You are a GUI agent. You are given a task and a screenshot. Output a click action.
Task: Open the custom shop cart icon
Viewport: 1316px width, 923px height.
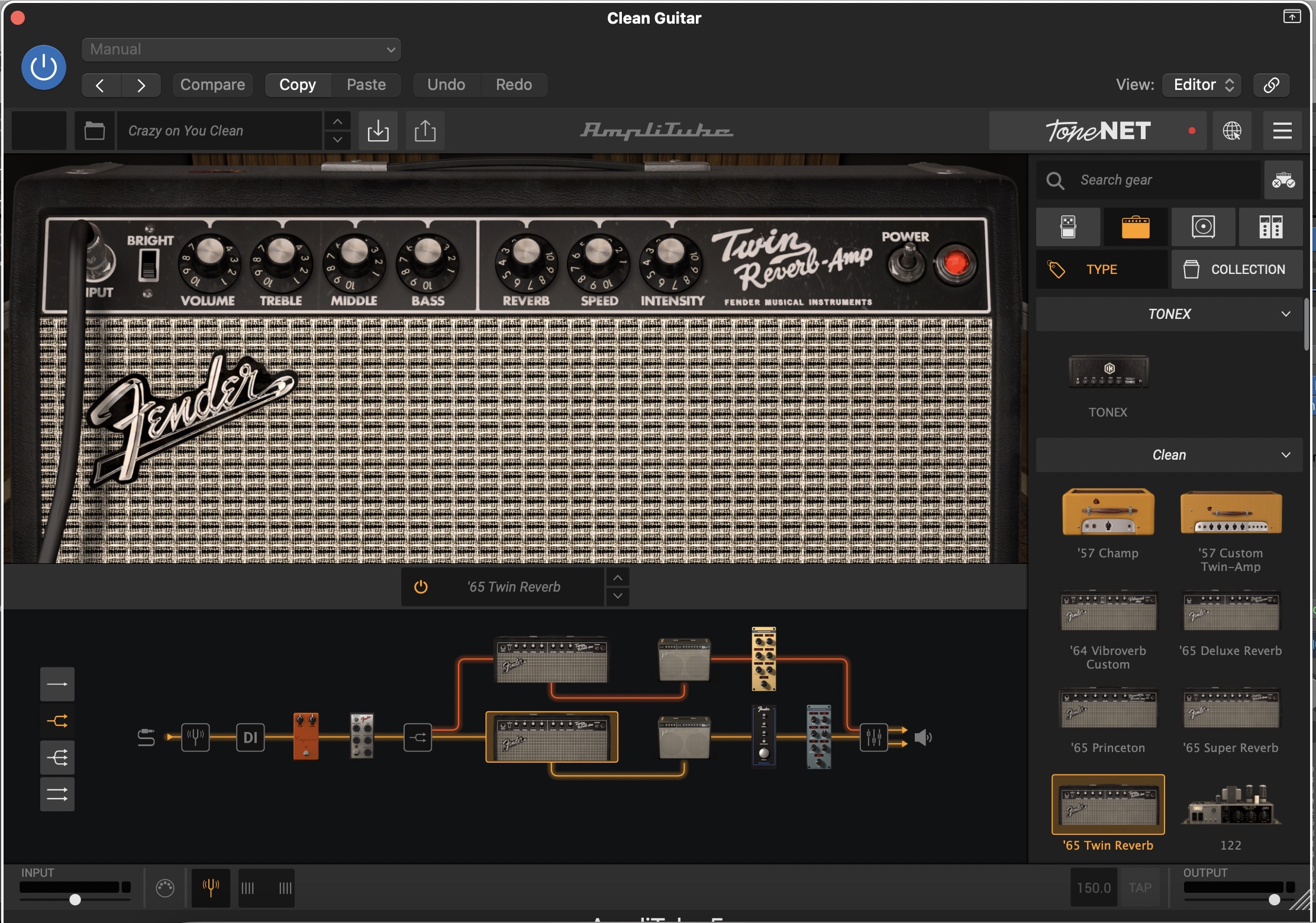click(x=1283, y=180)
